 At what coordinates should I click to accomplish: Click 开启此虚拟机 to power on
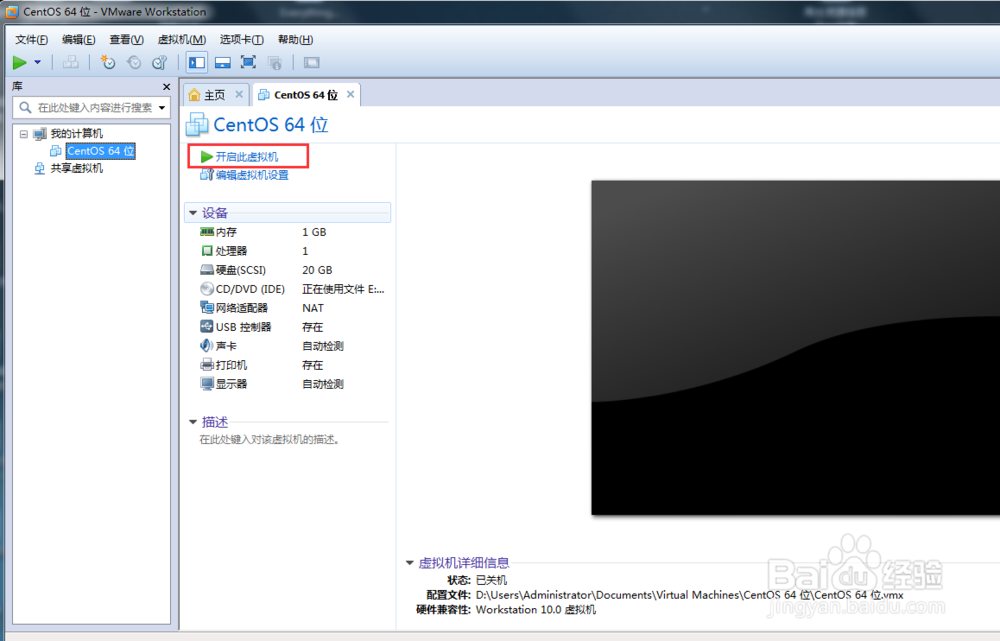(247, 157)
